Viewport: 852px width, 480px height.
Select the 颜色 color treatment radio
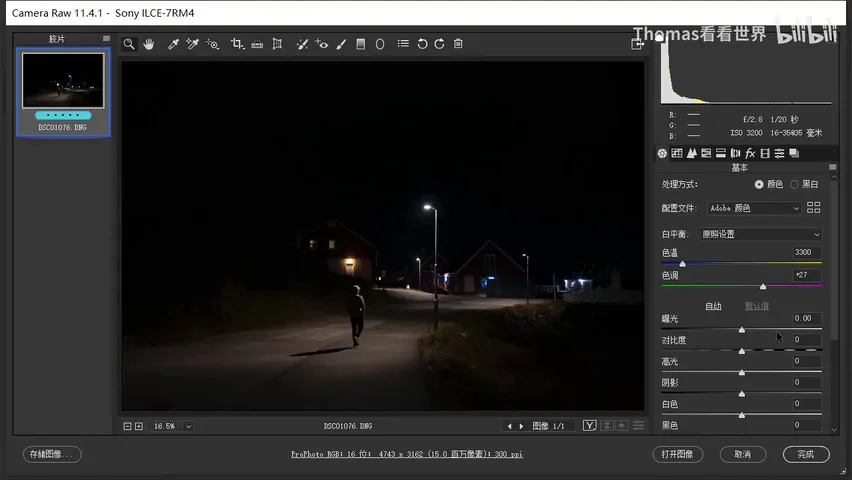coord(759,185)
